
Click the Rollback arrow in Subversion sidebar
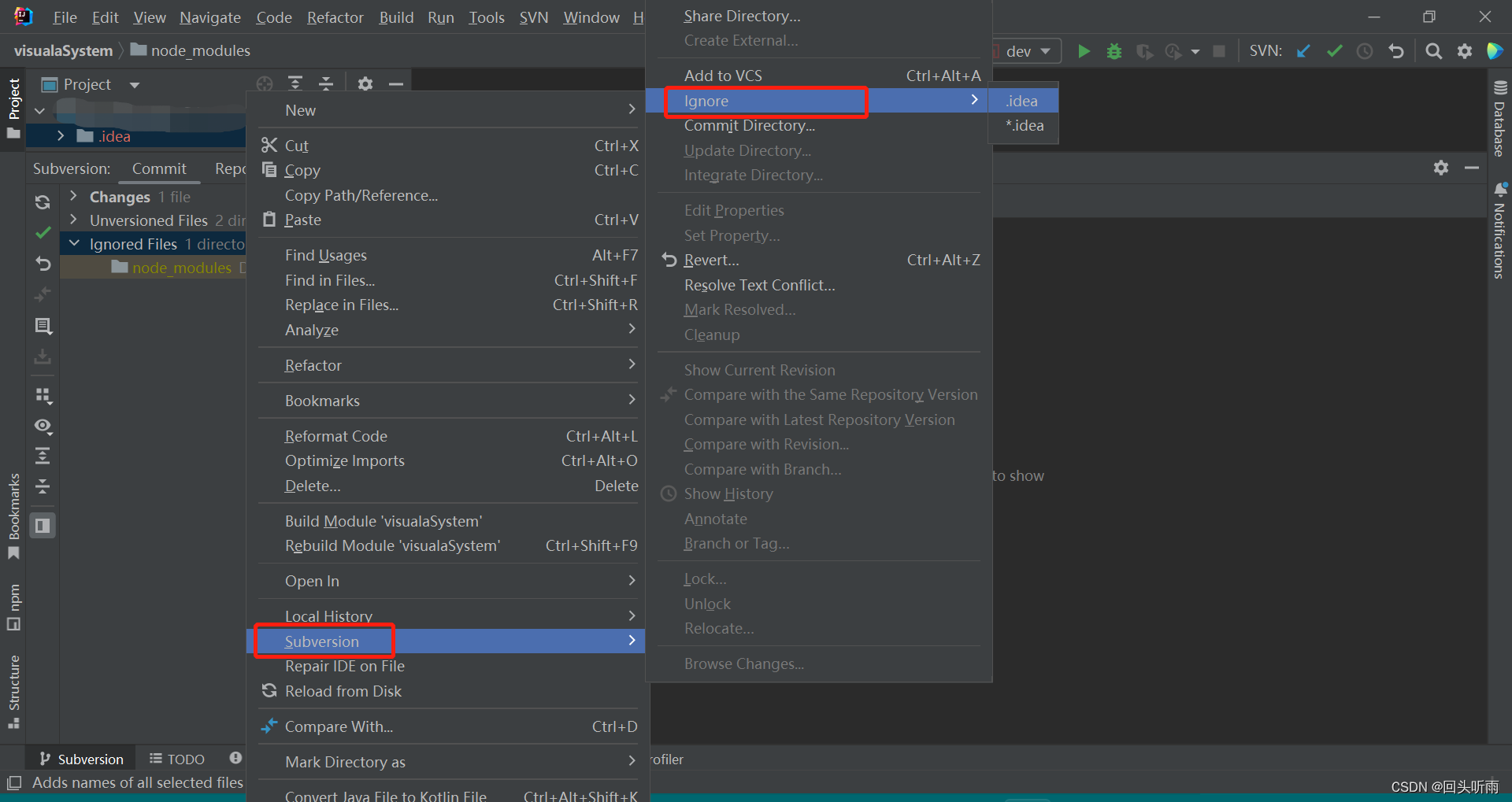[x=43, y=264]
